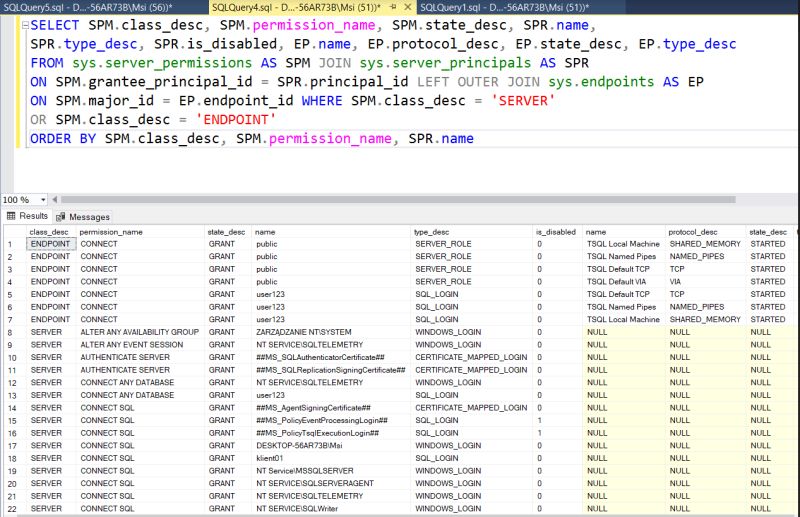Pin the SQLQuery4.sql tab
The height and width of the screenshot is (517, 800).
click(x=393, y=7)
